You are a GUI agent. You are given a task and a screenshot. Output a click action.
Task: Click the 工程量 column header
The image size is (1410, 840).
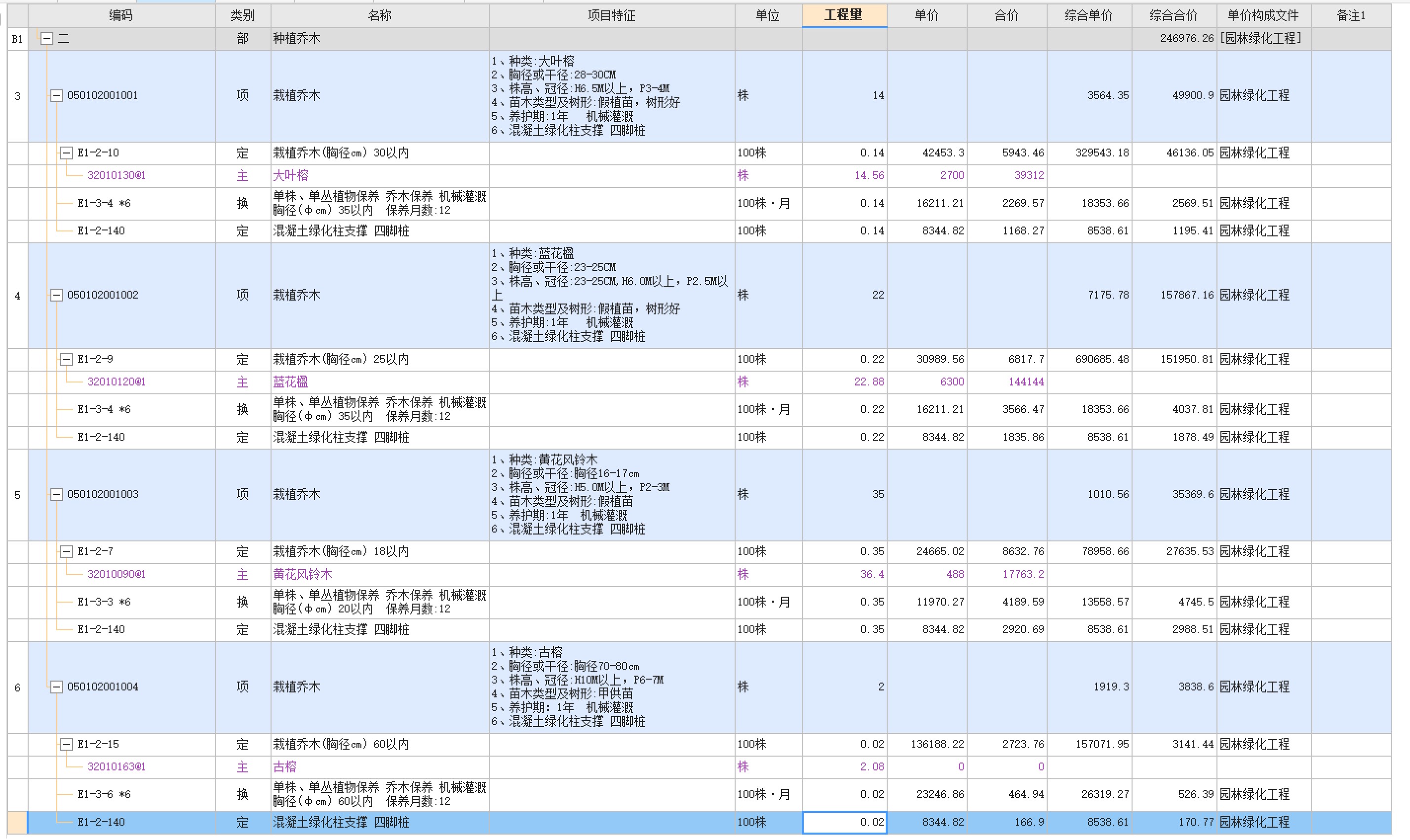(x=843, y=15)
